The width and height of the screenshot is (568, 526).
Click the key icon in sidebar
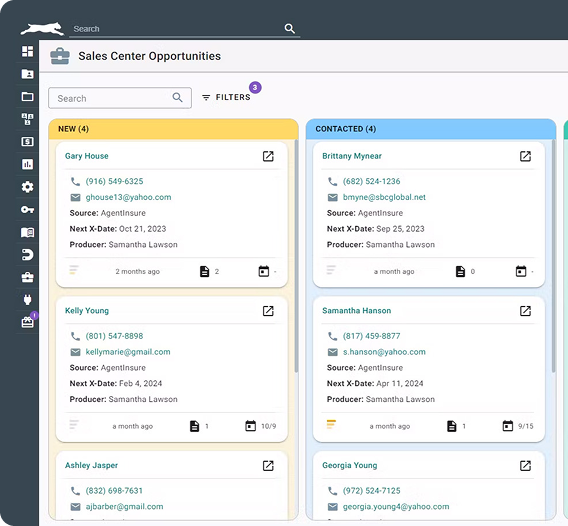pos(28,209)
